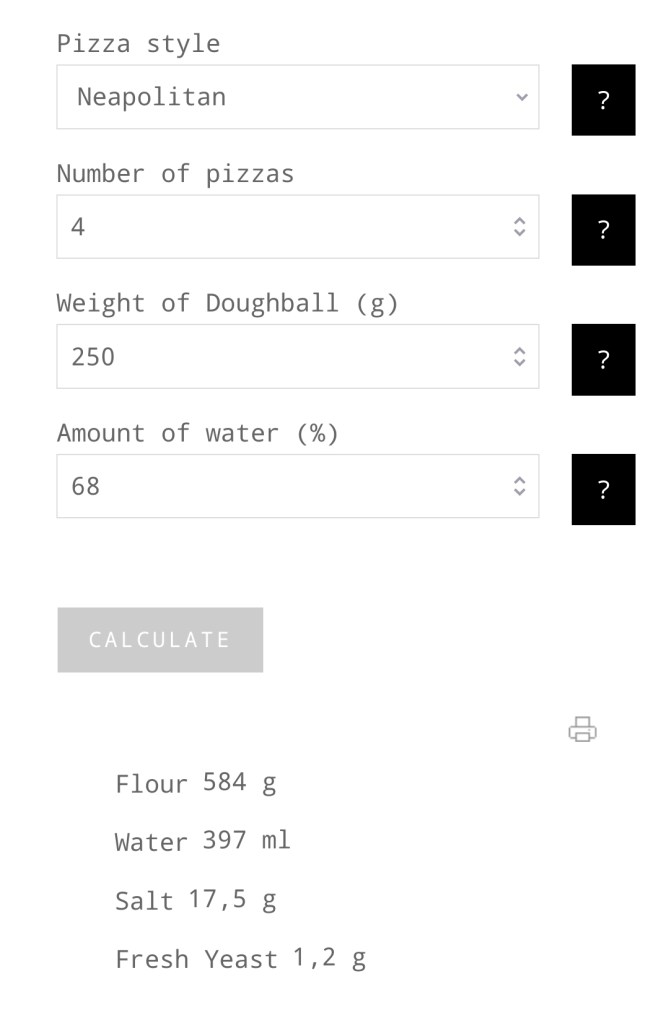Decrease the number of pizzas by one
This screenshot has width=669, height=1023.
[519, 233]
